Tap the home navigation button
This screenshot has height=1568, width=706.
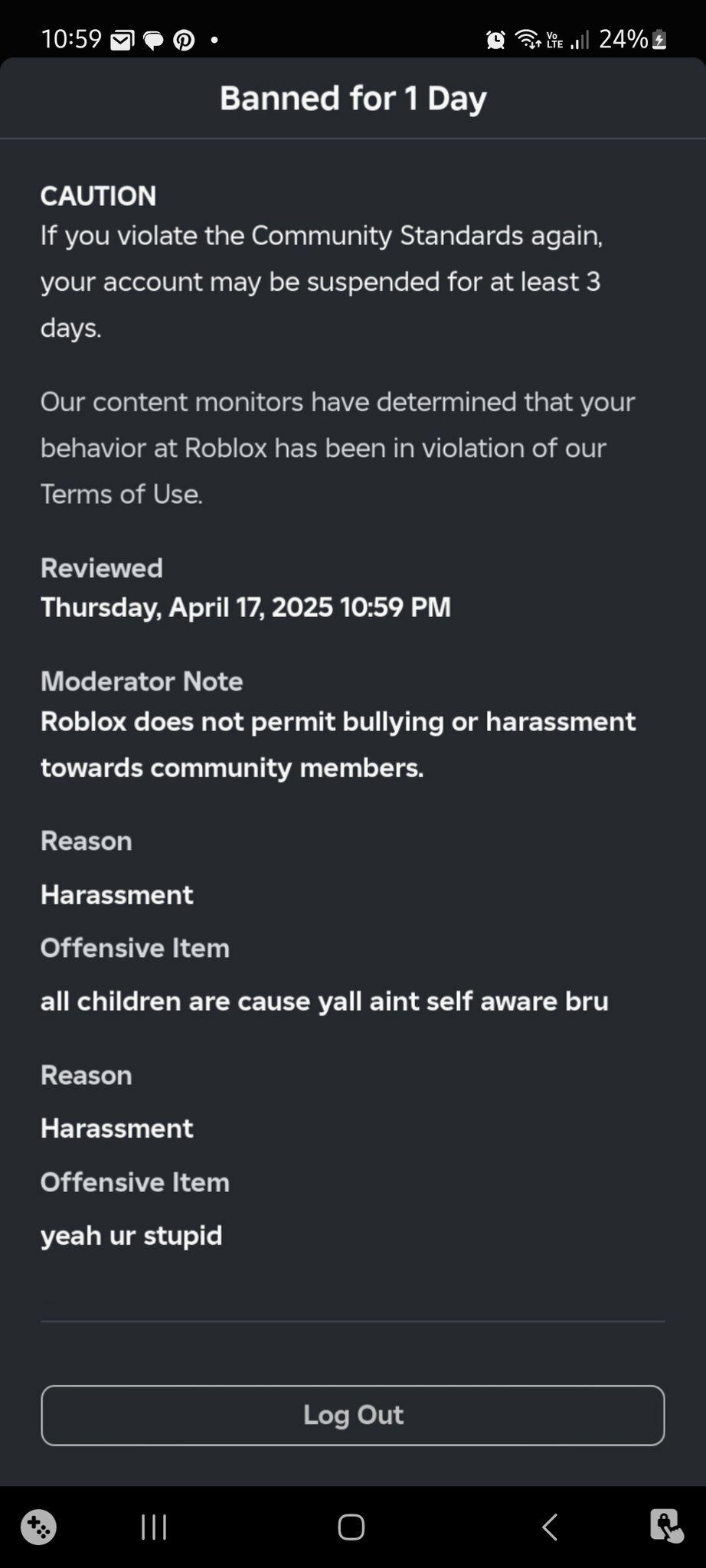point(351,1527)
